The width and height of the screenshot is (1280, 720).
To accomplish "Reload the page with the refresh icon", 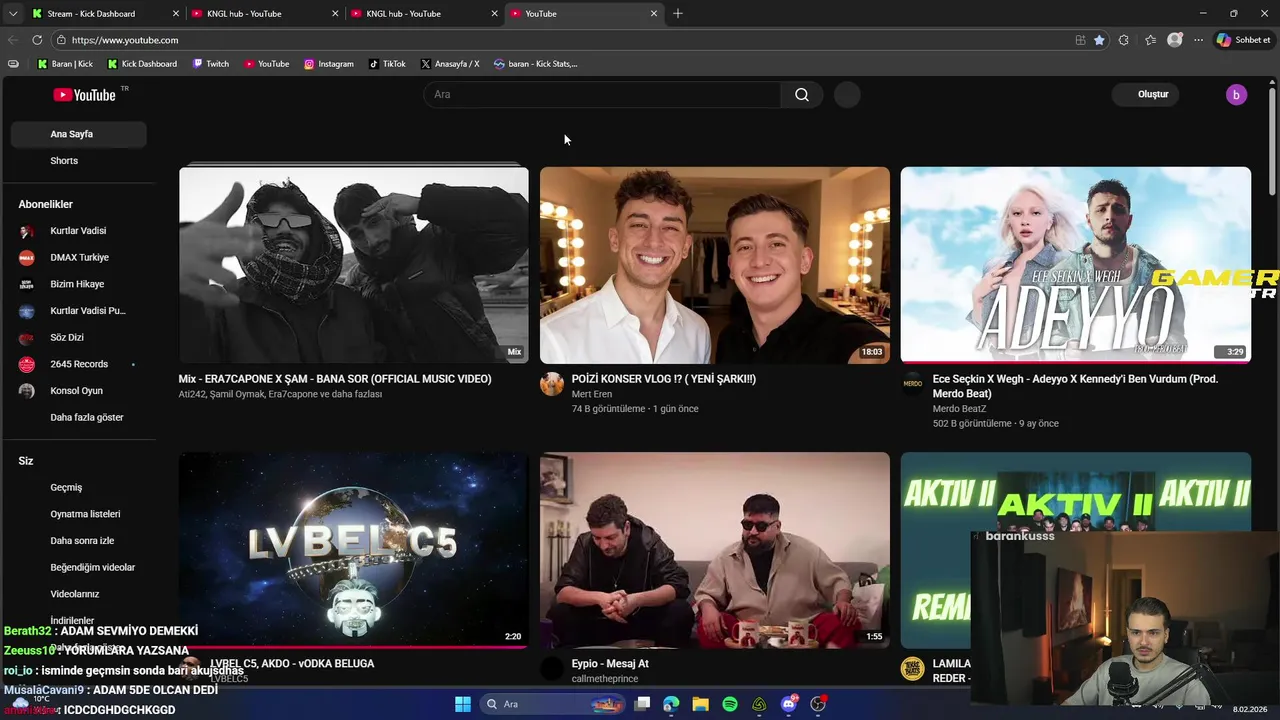I will coord(37,40).
